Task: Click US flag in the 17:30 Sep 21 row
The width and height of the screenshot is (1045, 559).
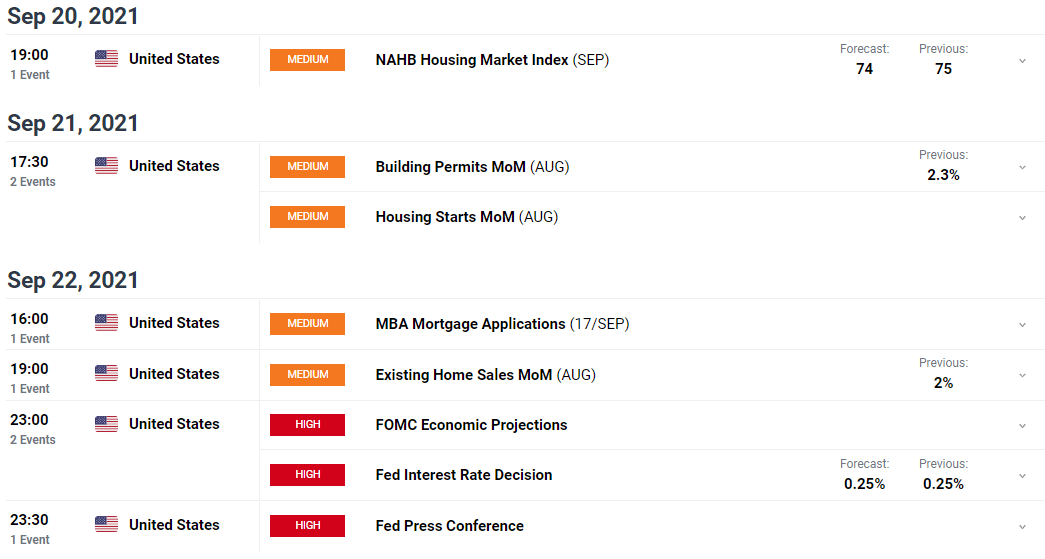Action: [107, 166]
